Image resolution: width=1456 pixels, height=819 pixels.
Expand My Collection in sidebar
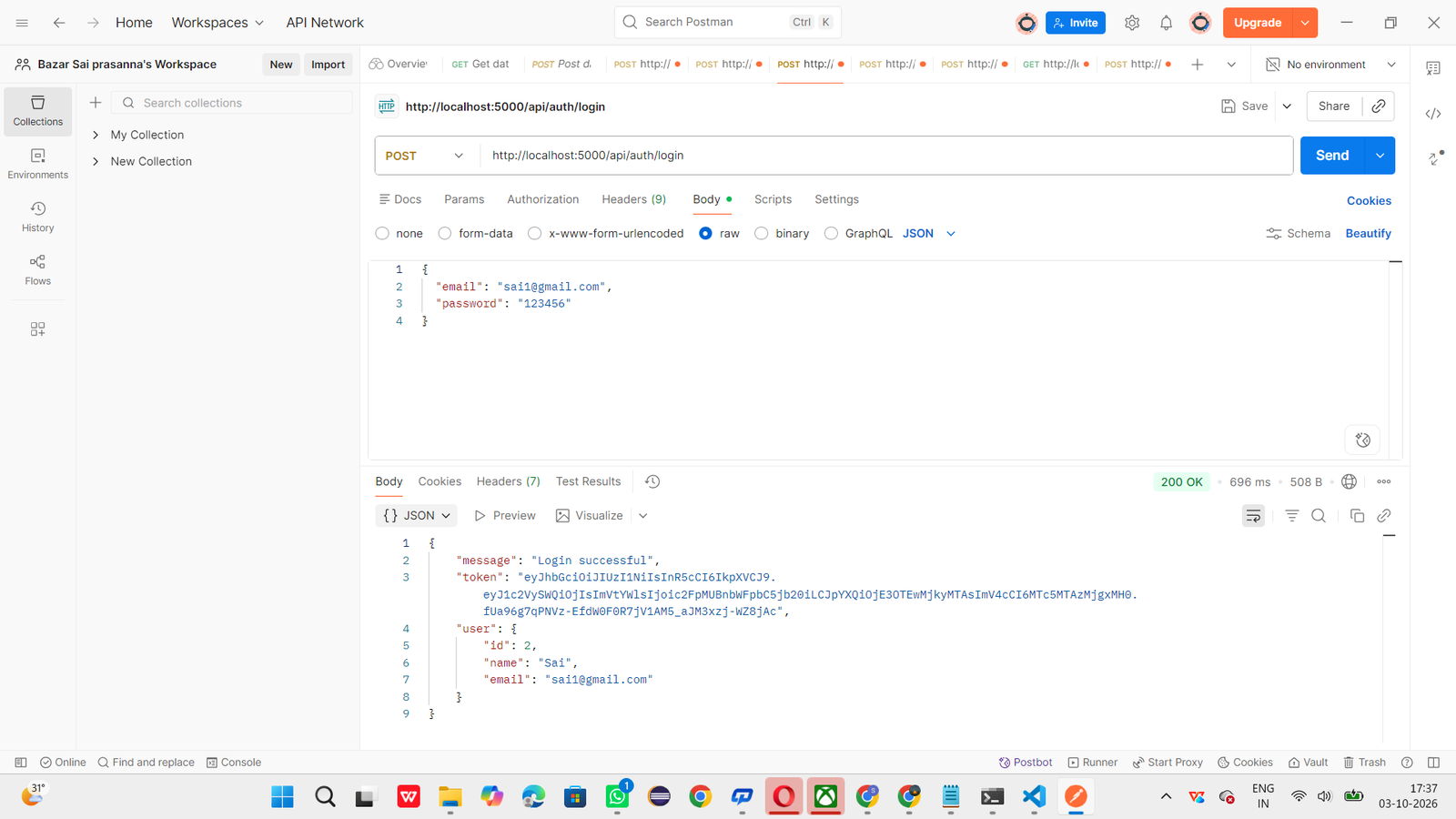pos(96,135)
